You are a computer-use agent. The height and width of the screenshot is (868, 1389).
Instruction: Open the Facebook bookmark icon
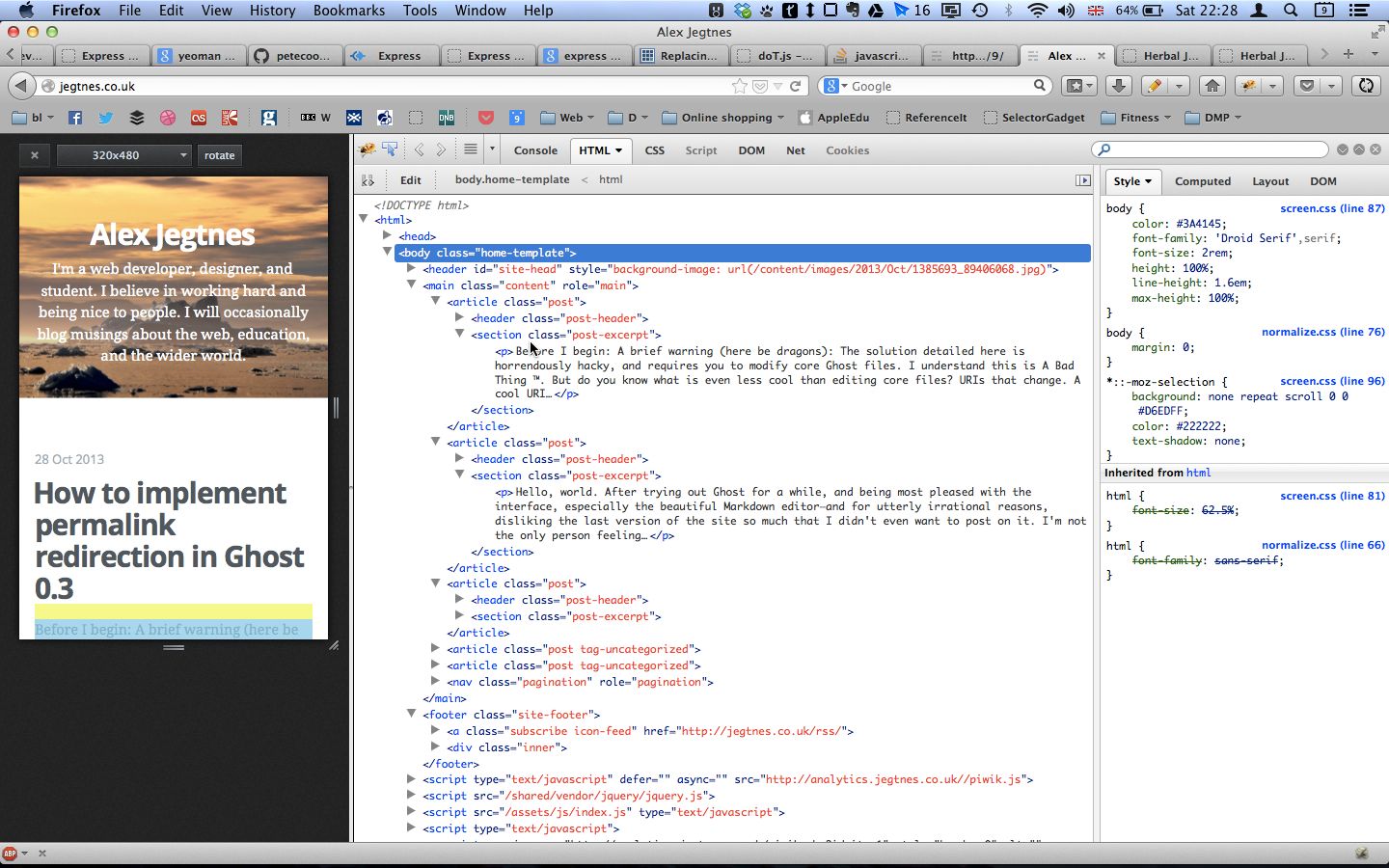point(75,118)
